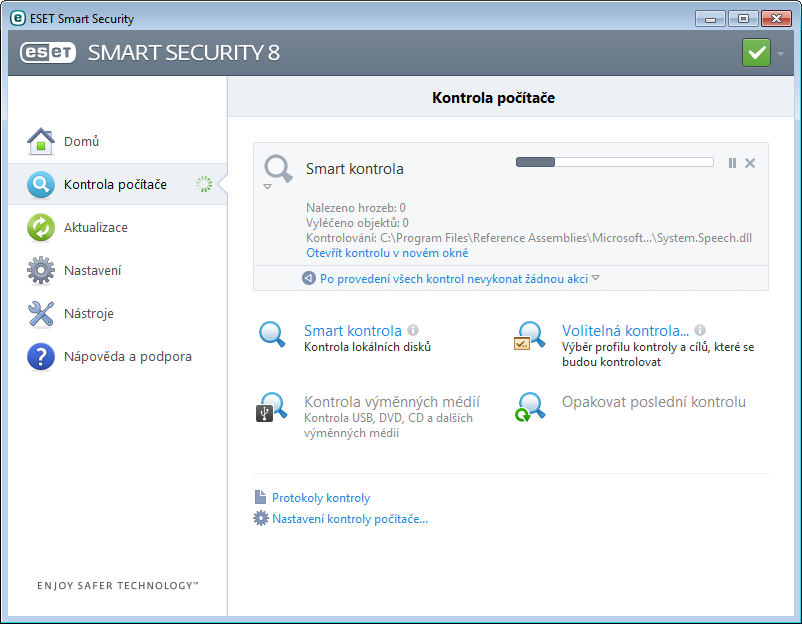The width and height of the screenshot is (802, 624).
Task: Click the ESET title bar app icon
Action: tap(18, 18)
